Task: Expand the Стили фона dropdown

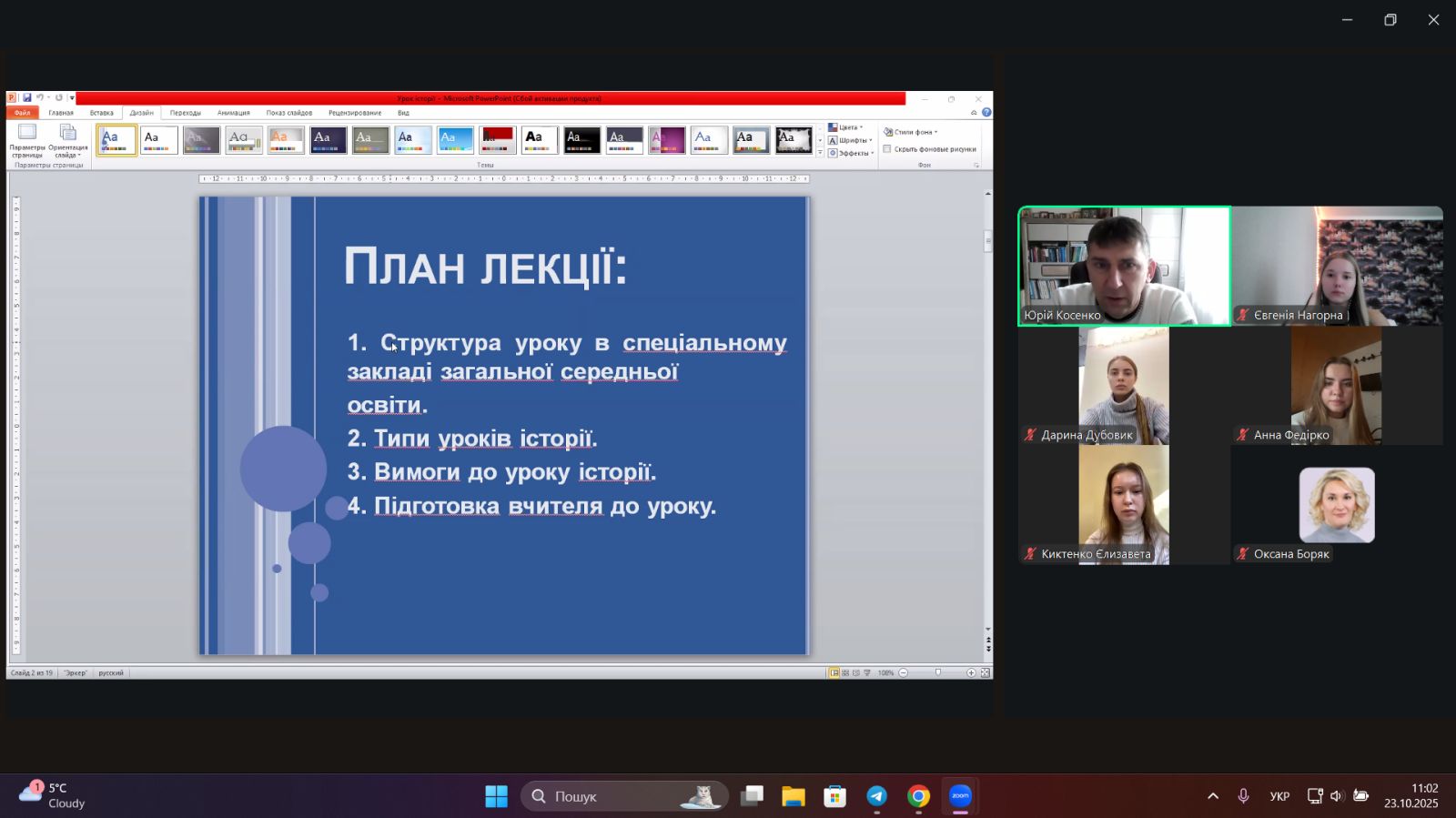Action: click(910, 132)
